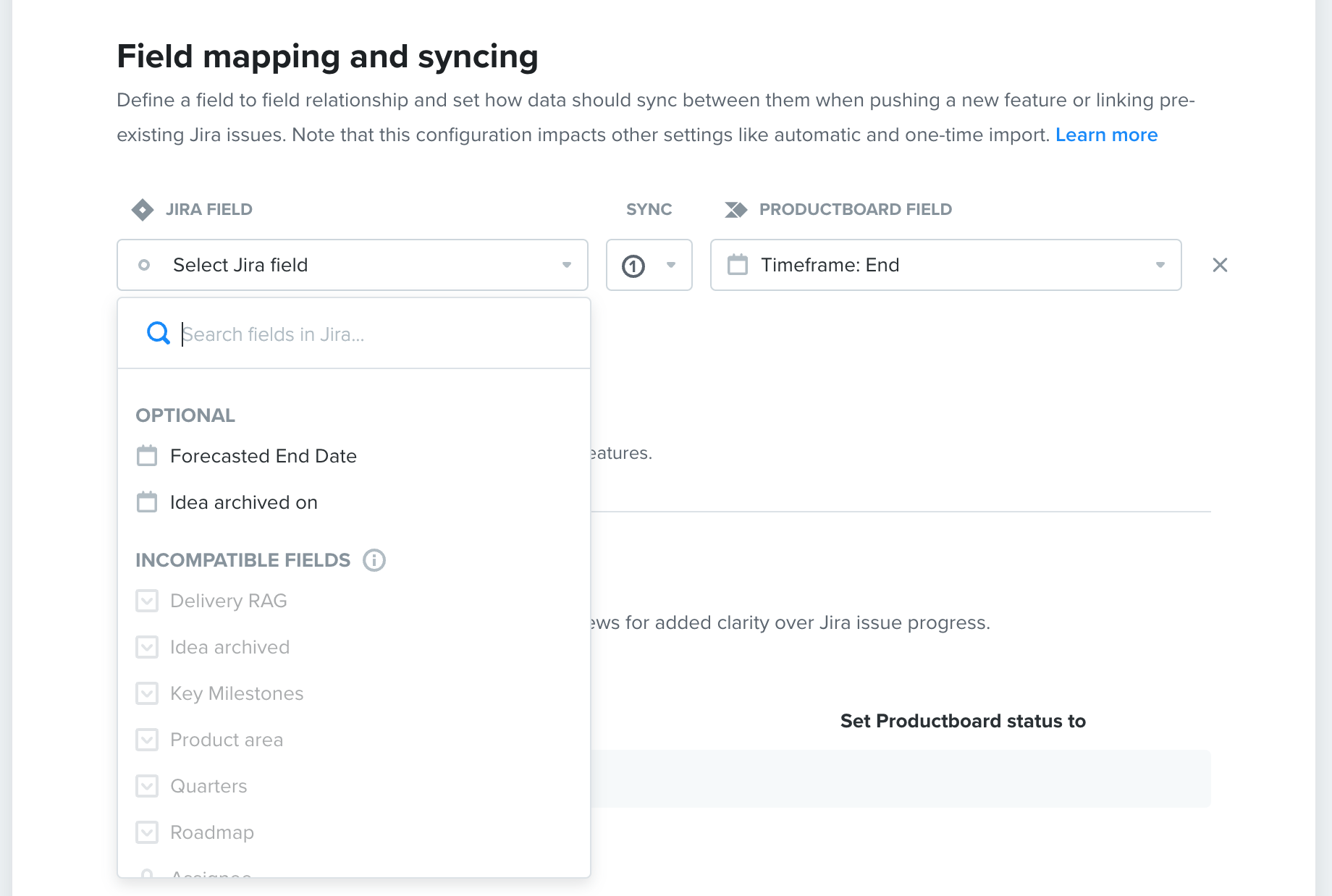Click the Productboard logo icon
Screen dimensions: 1332x896
click(735, 210)
